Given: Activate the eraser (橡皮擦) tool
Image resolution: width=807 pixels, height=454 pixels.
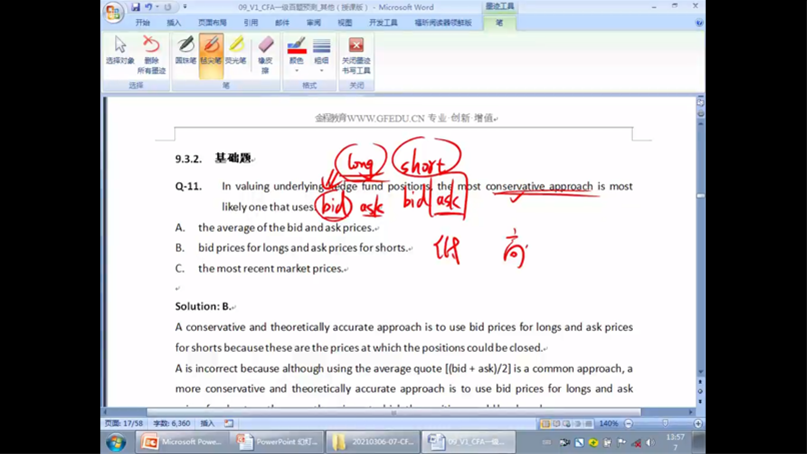Looking at the screenshot, I should 266,55.
